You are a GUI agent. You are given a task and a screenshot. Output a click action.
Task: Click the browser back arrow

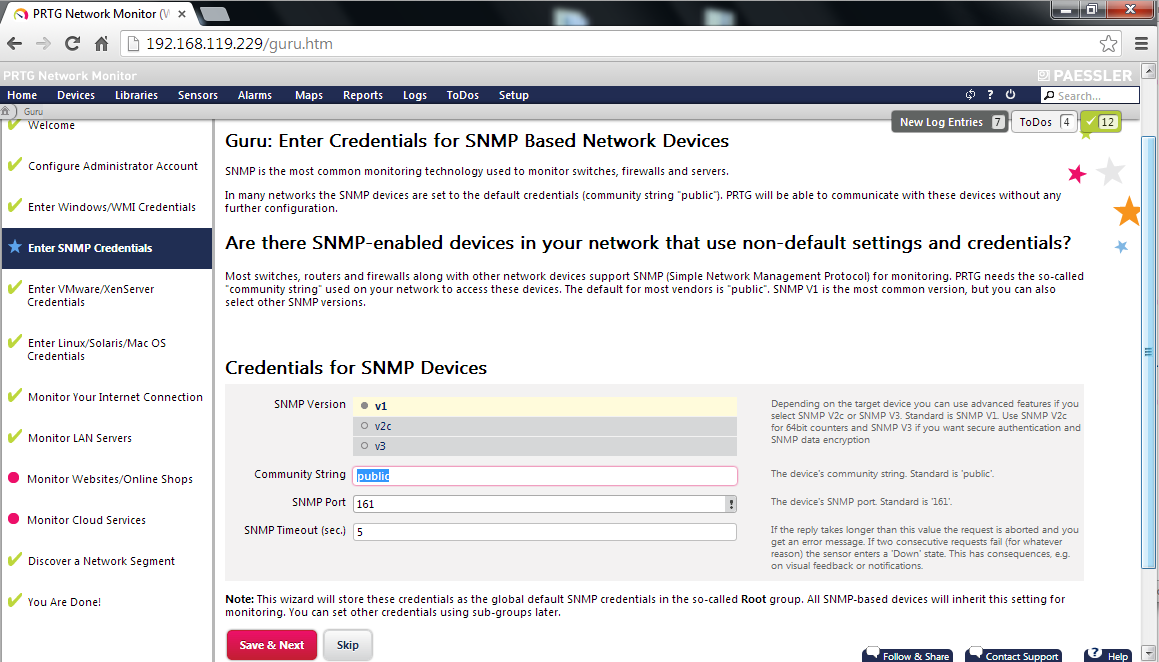coord(14,44)
